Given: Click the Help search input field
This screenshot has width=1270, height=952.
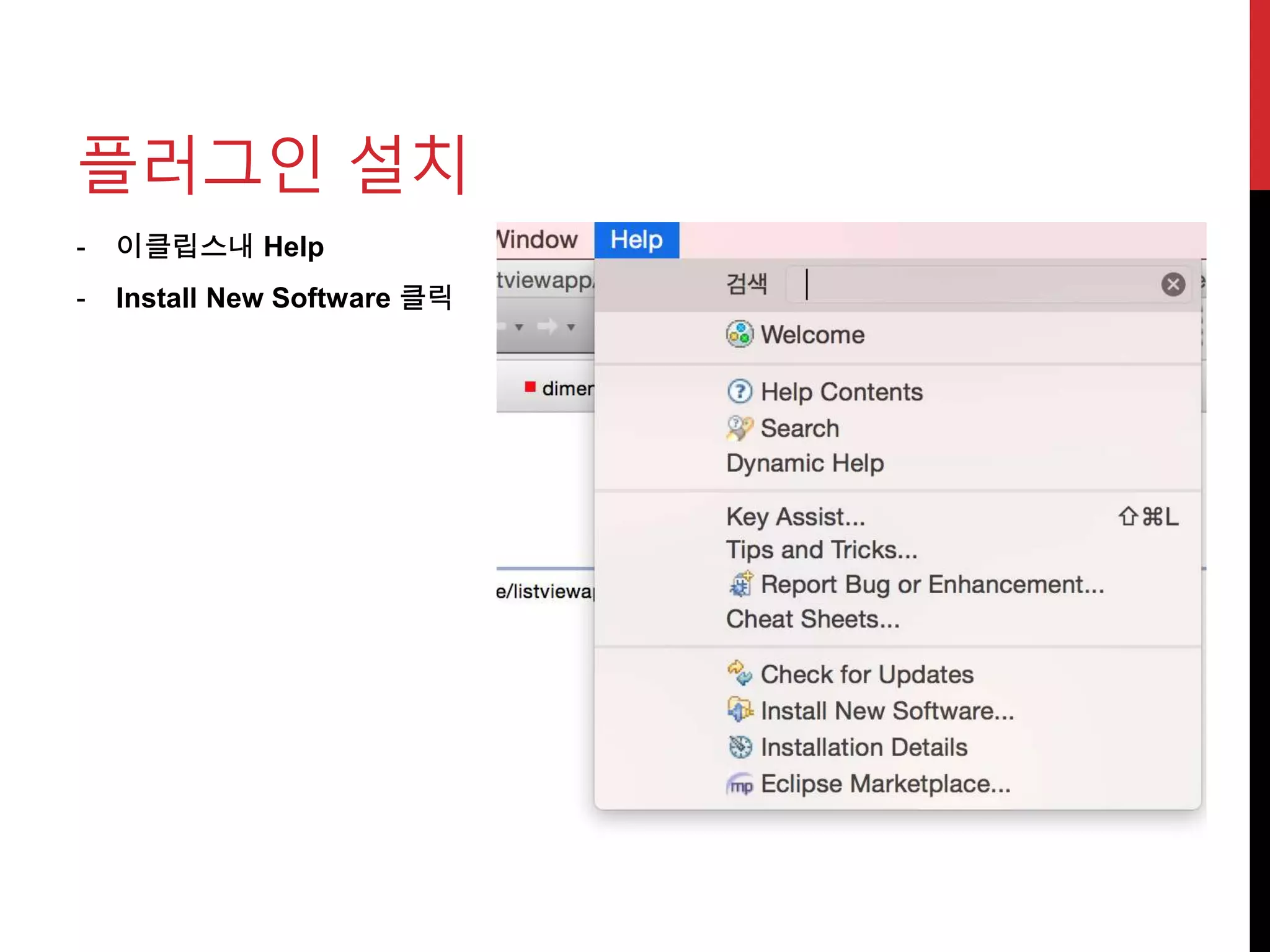Looking at the screenshot, I should click(x=988, y=284).
